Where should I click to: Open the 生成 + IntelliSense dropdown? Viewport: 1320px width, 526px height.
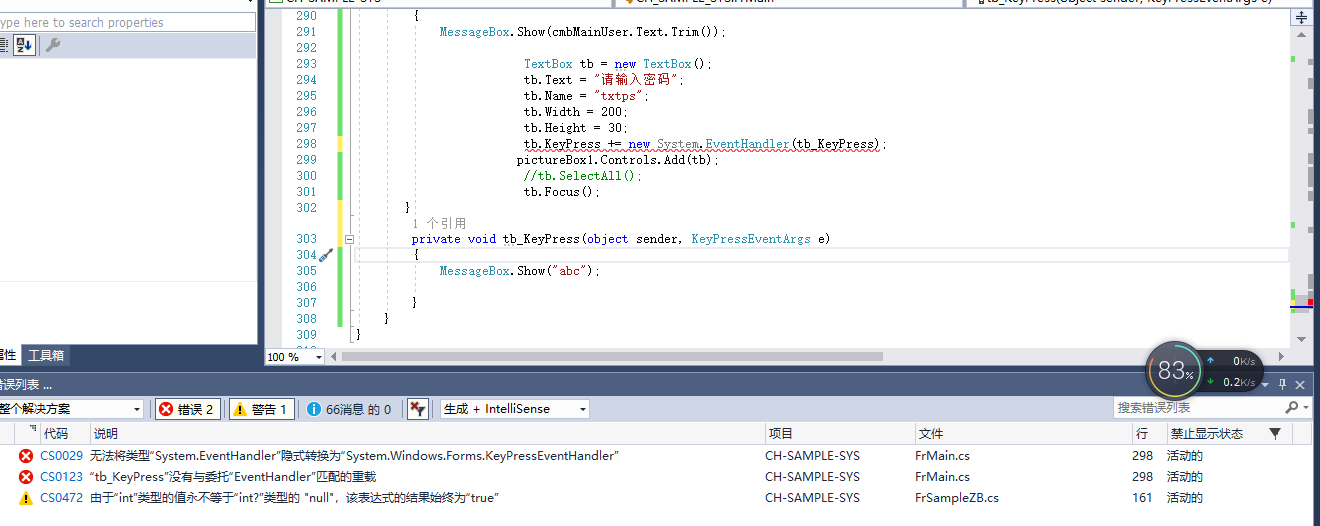[515, 409]
